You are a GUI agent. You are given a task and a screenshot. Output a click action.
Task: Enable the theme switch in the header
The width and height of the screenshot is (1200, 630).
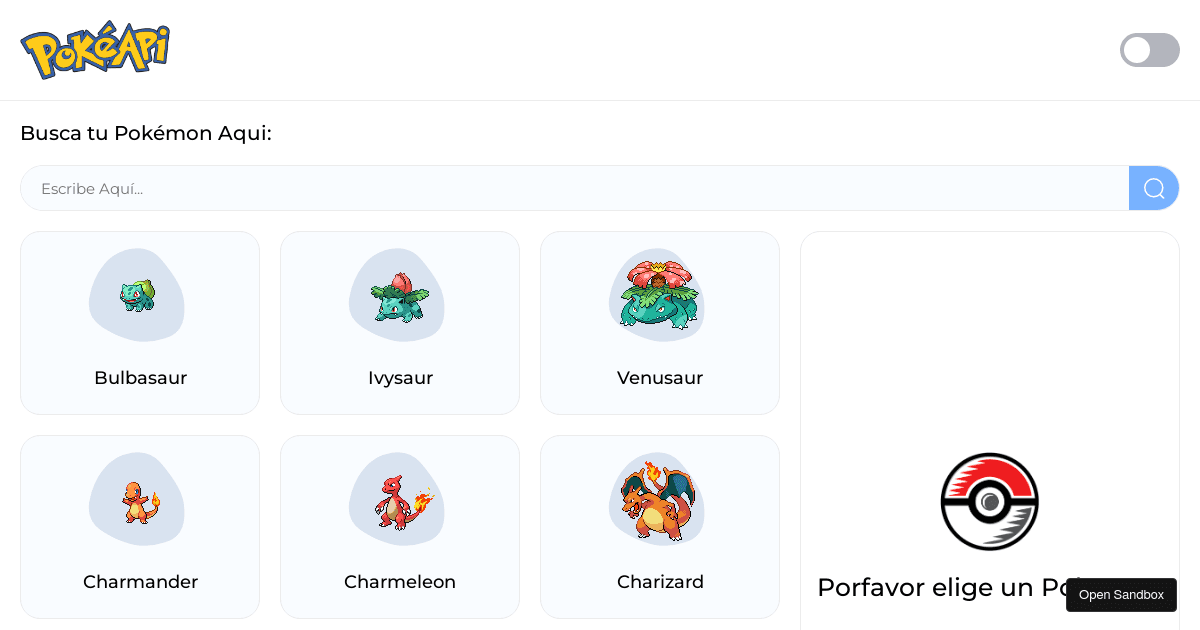[x=1149, y=50]
